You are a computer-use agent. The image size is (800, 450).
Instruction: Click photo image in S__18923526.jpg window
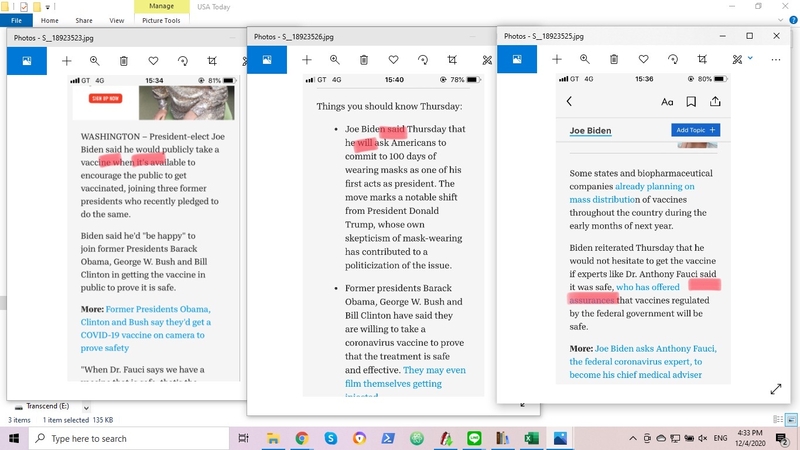pyautogui.click(x=393, y=236)
